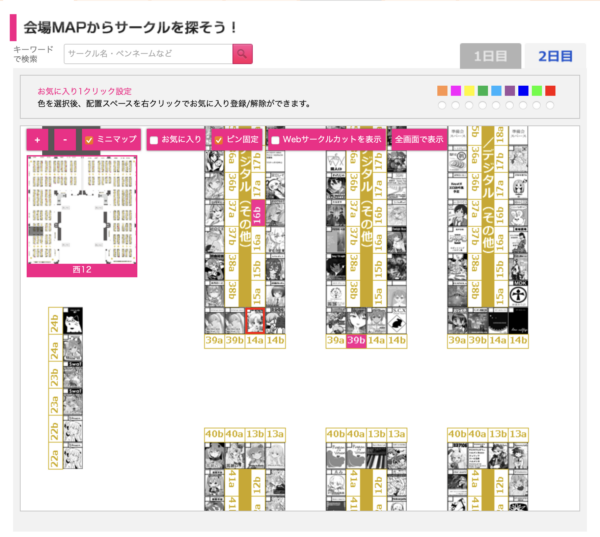The width and height of the screenshot is (600, 537).
Task: Select the pink-highlighted 16b booth
Action: tap(258, 213)
